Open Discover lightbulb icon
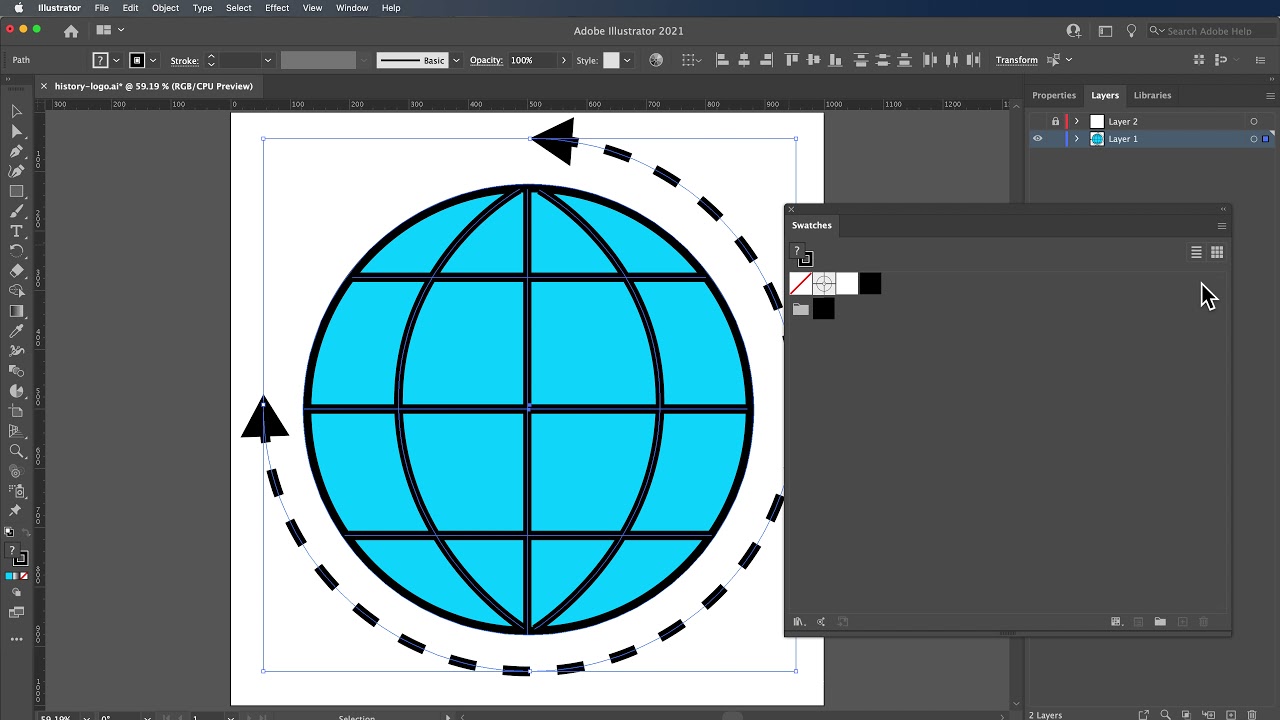Image resolution: width=1280 pixels, height=720 pixels. coord(1131,31)
